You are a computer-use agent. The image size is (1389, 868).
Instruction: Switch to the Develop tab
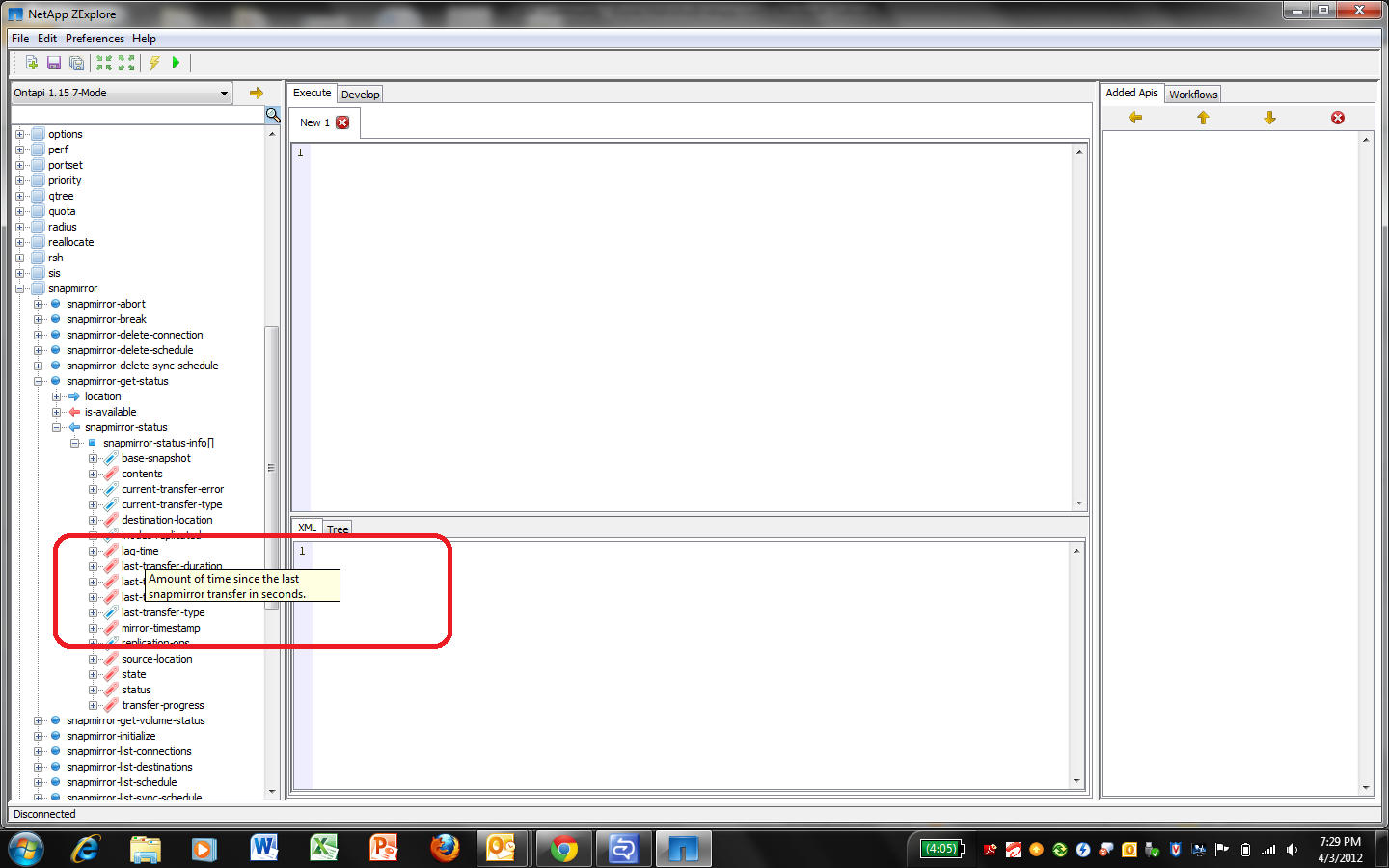(x=360, y=95)
